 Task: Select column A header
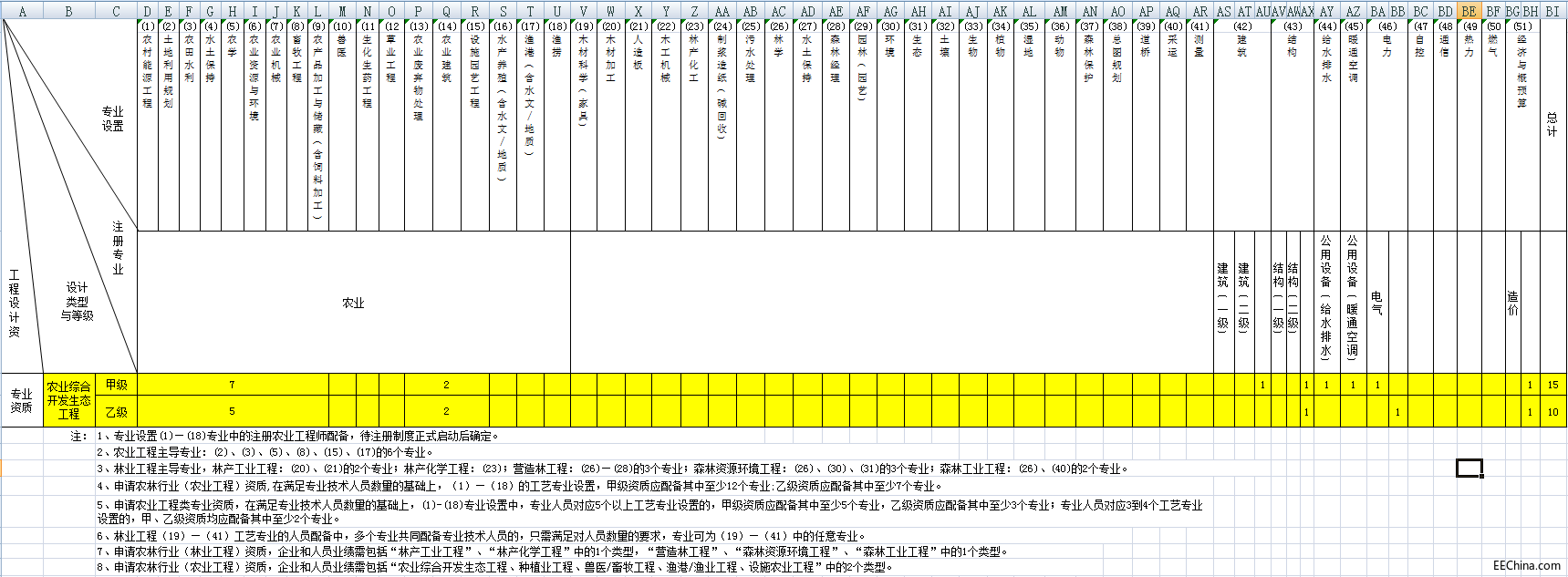(x=23, y=11)
